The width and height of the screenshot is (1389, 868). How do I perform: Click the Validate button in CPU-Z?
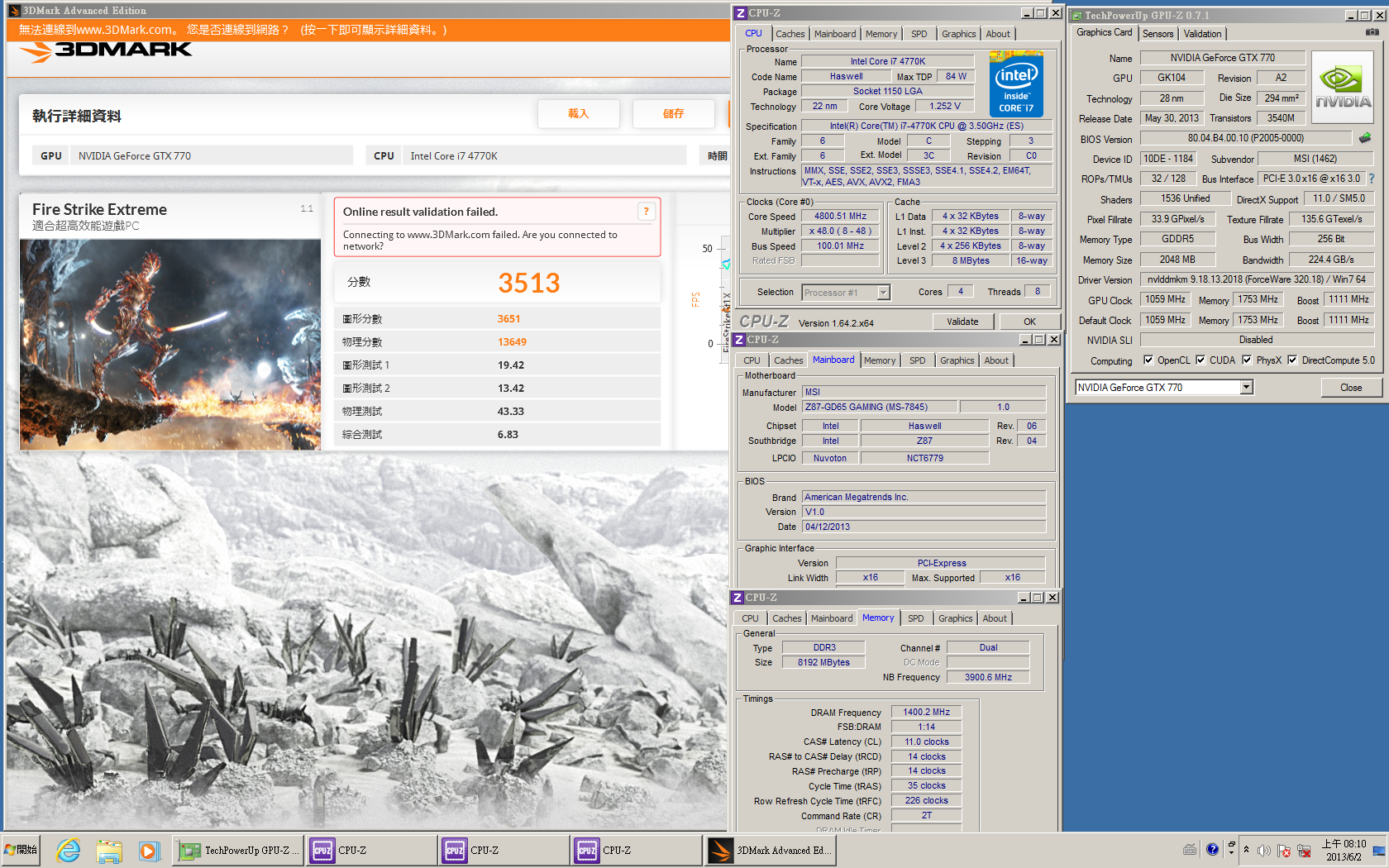tap(962, 322)
